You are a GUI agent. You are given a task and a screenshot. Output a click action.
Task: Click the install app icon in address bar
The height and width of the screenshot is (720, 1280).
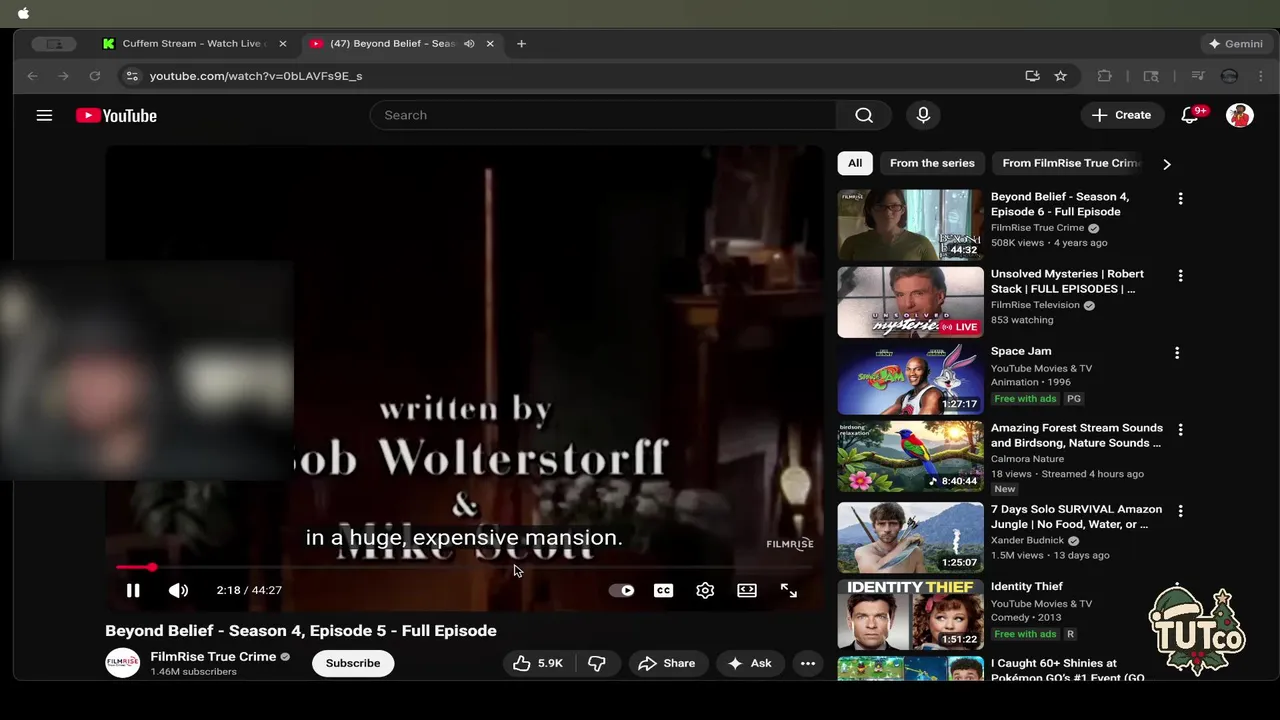tap(1033, 76)
